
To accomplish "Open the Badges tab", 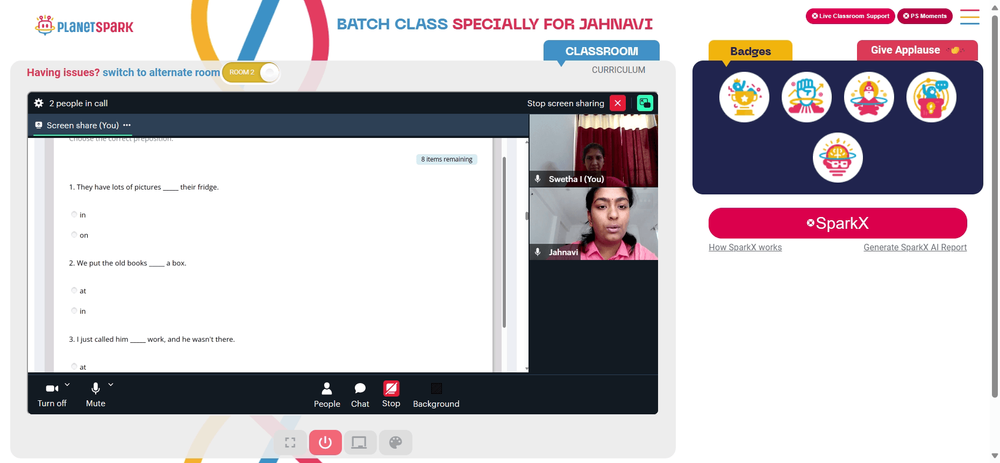I will (x=750, y=51).
